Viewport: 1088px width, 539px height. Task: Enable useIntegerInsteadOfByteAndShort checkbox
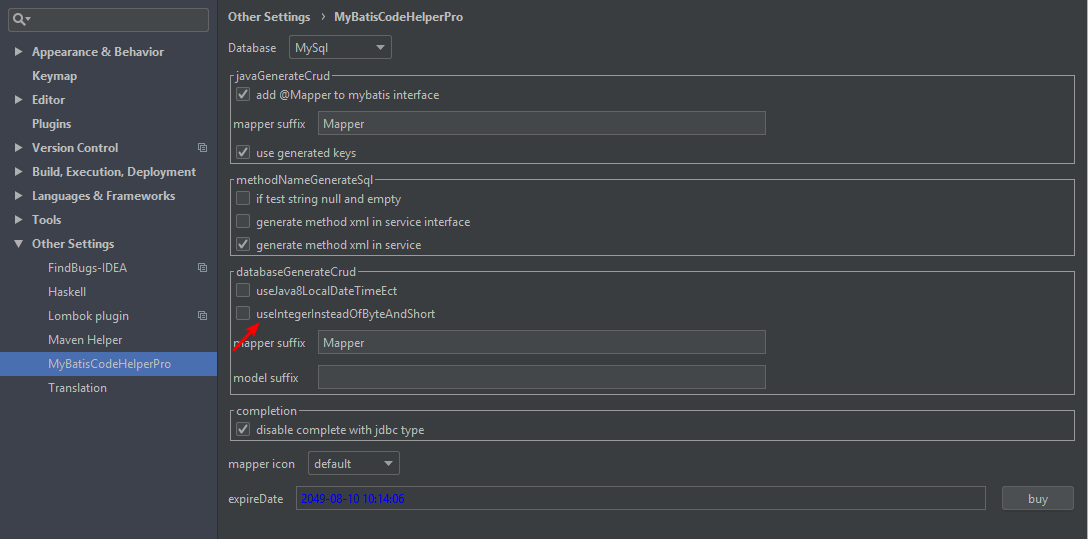coord(243,314)
